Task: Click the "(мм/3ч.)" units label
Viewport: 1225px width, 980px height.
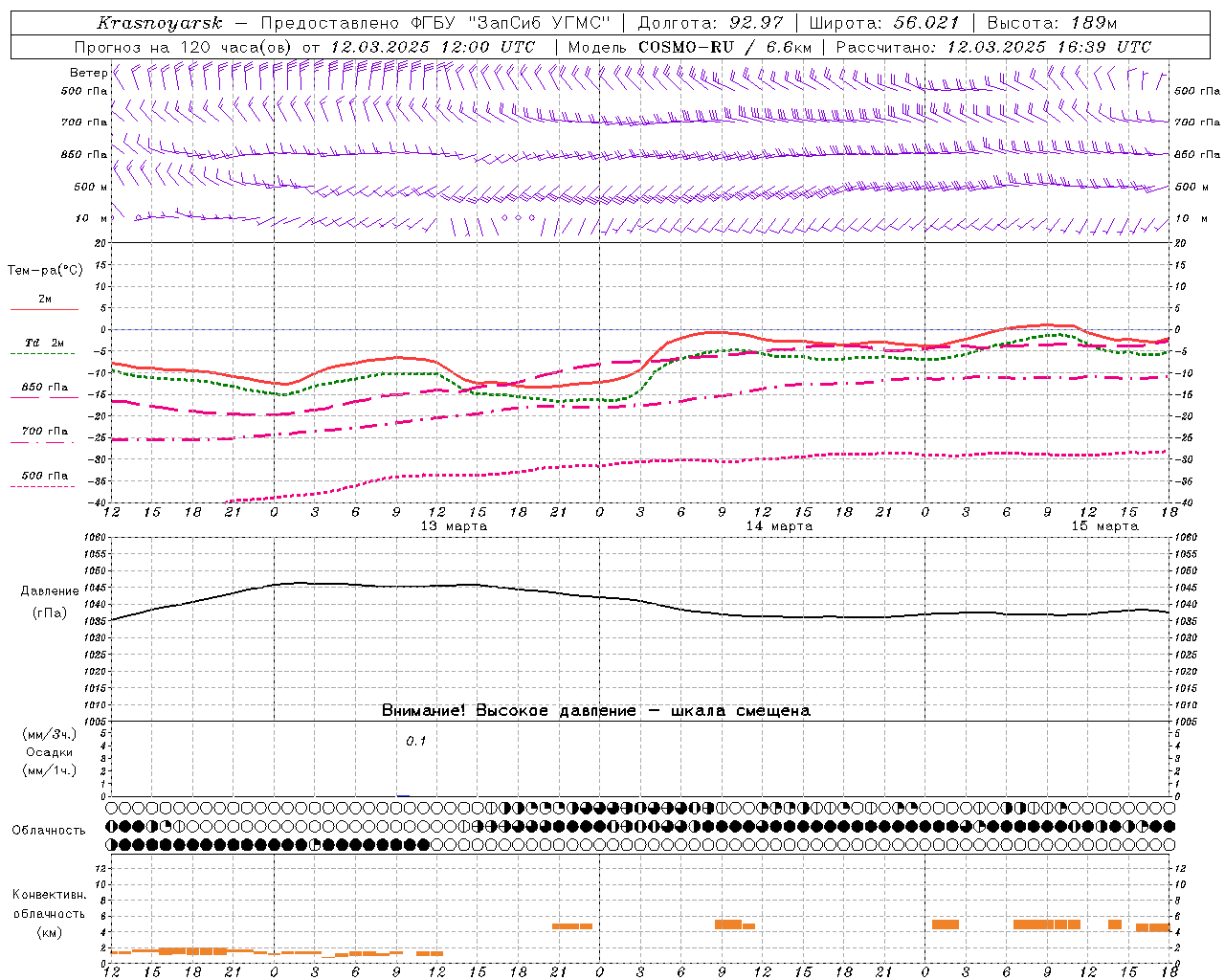Action: pyautogui.click(x=50, y=735)
